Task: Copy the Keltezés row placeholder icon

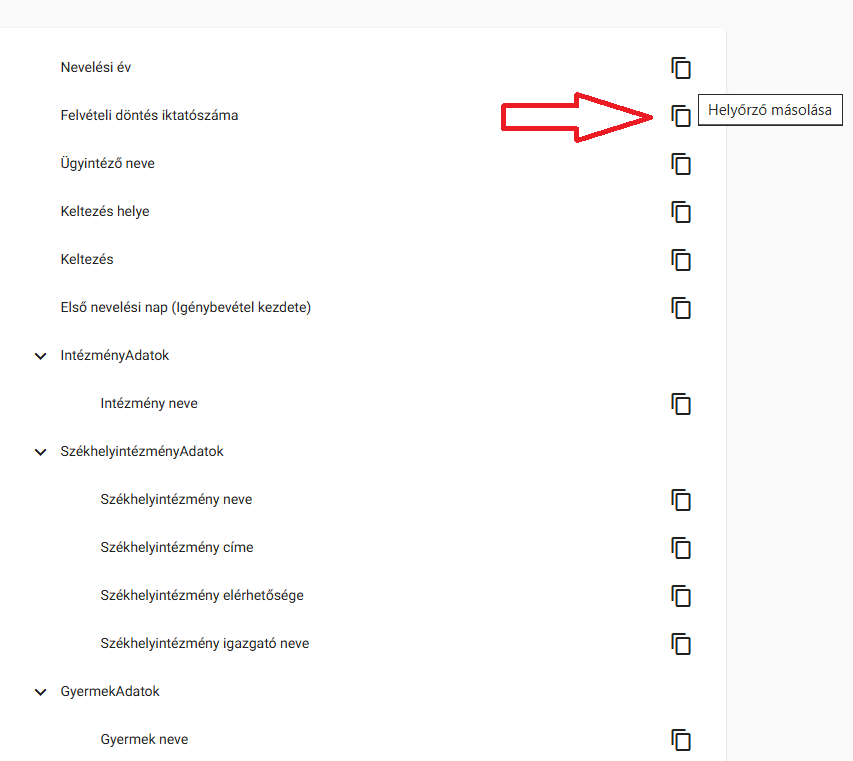Action: point(681,260)
